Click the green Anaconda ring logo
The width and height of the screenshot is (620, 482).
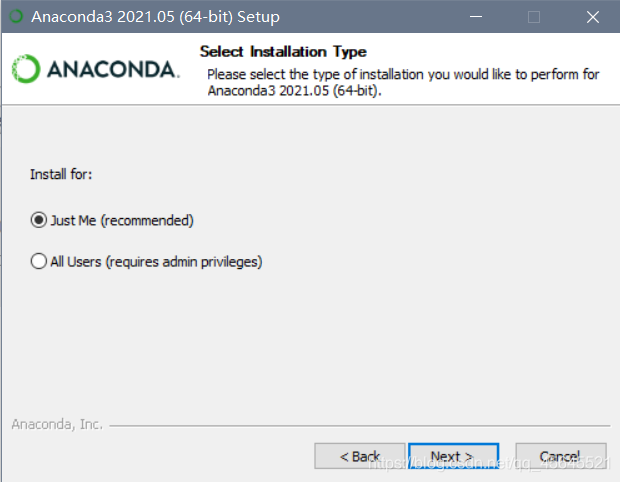[x=26, y=69]
